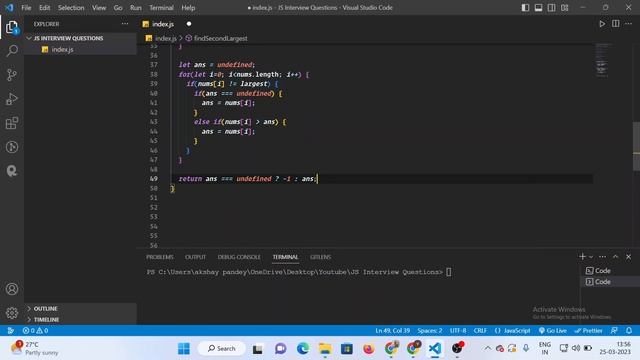Split the editor to the right
640x360 pixels.
pos(616,24)
